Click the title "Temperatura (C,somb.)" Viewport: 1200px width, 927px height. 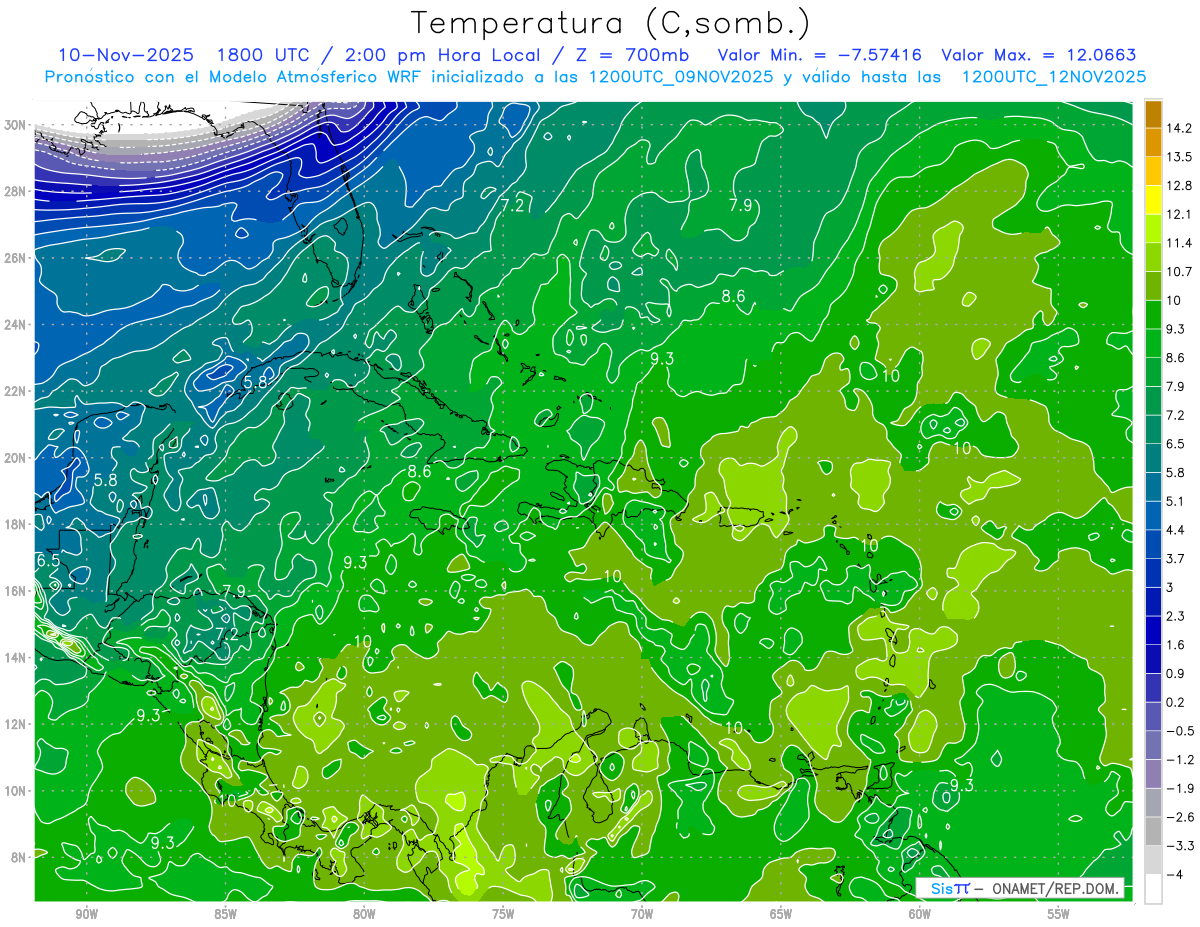tap(611, 23)
